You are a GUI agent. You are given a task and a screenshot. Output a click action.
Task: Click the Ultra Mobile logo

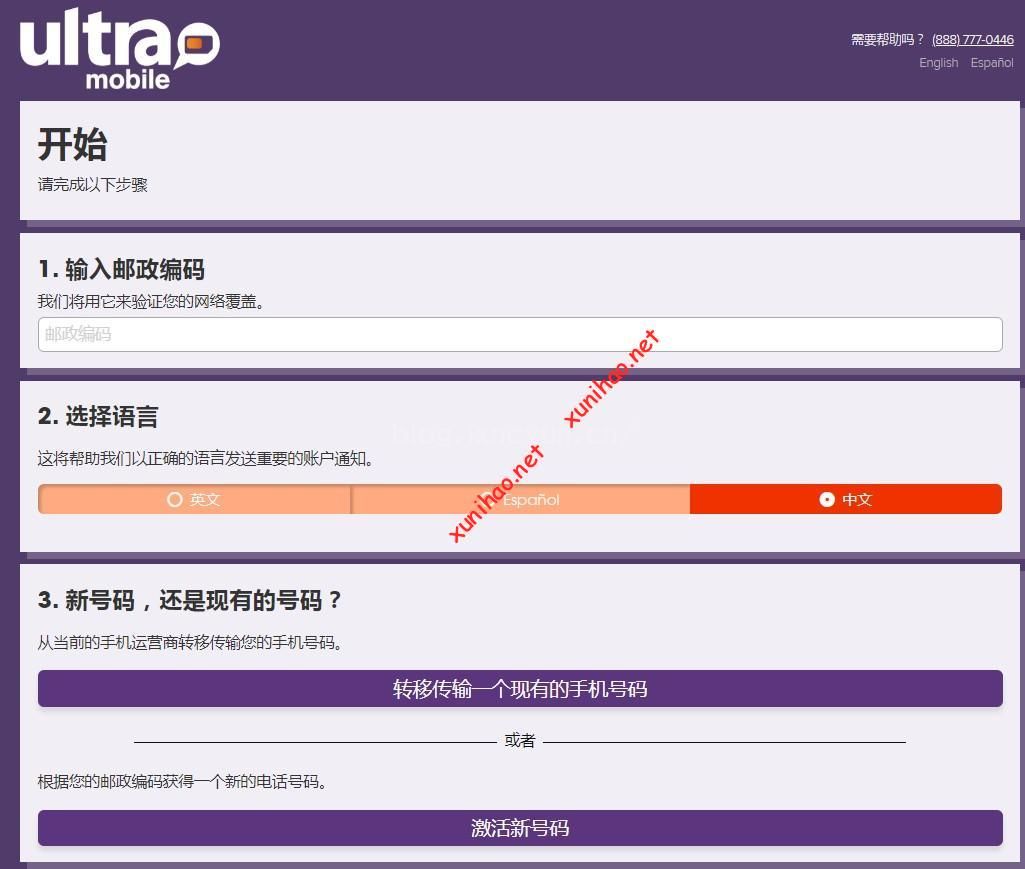[x=120, y=49]
